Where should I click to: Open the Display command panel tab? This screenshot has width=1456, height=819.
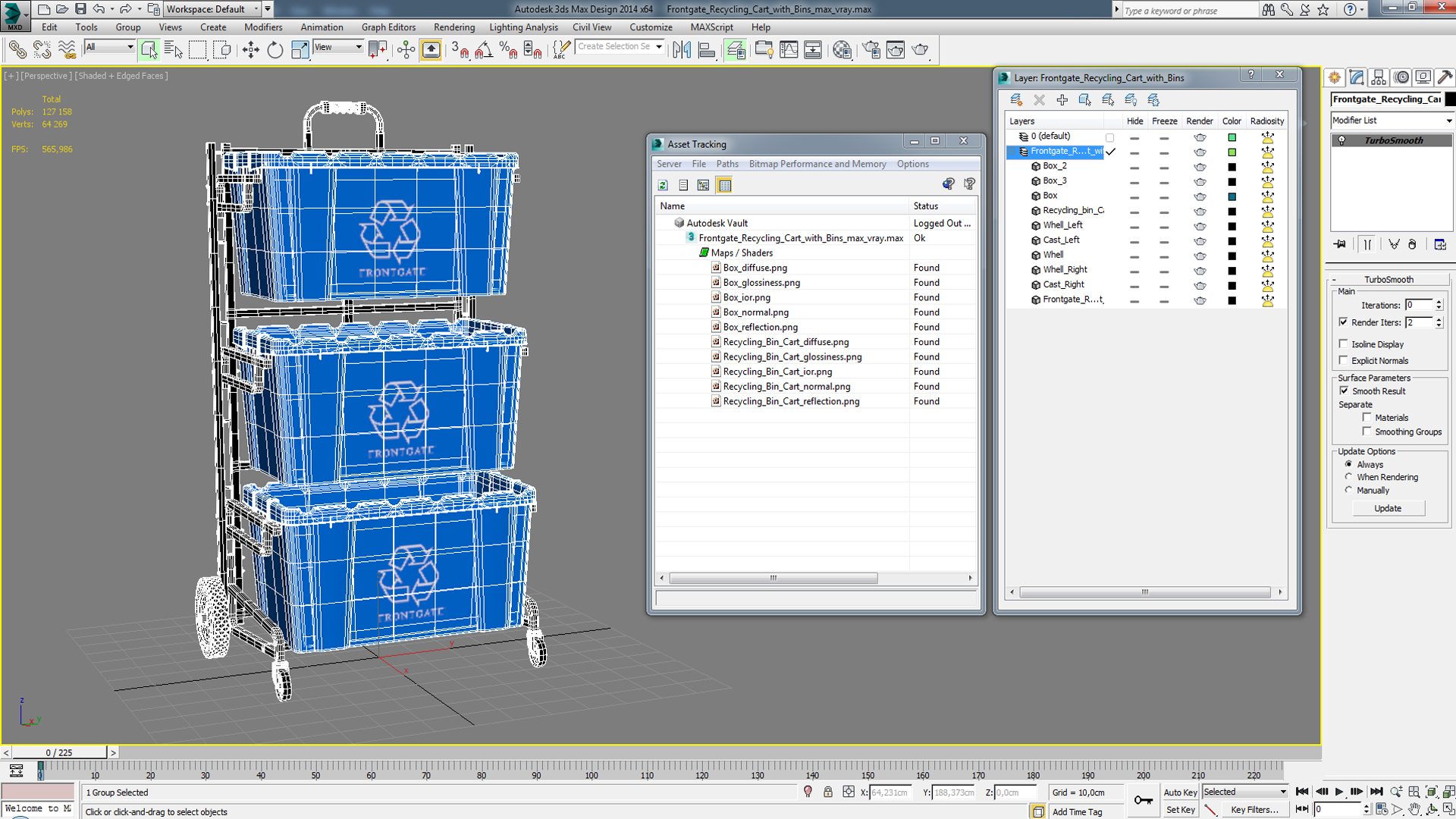tap(1423, 77)
